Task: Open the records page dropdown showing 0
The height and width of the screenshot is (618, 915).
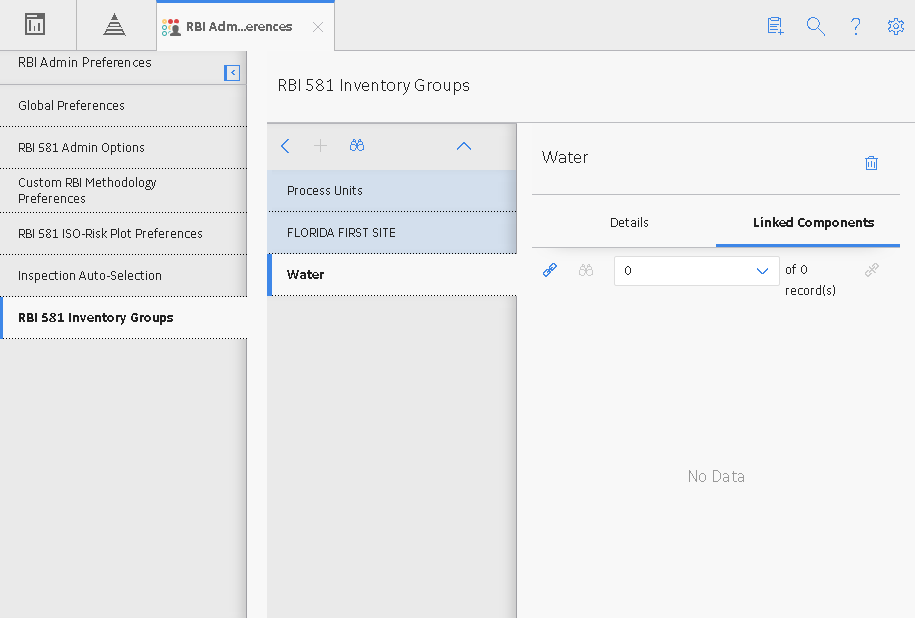Action: click(697, 271)
